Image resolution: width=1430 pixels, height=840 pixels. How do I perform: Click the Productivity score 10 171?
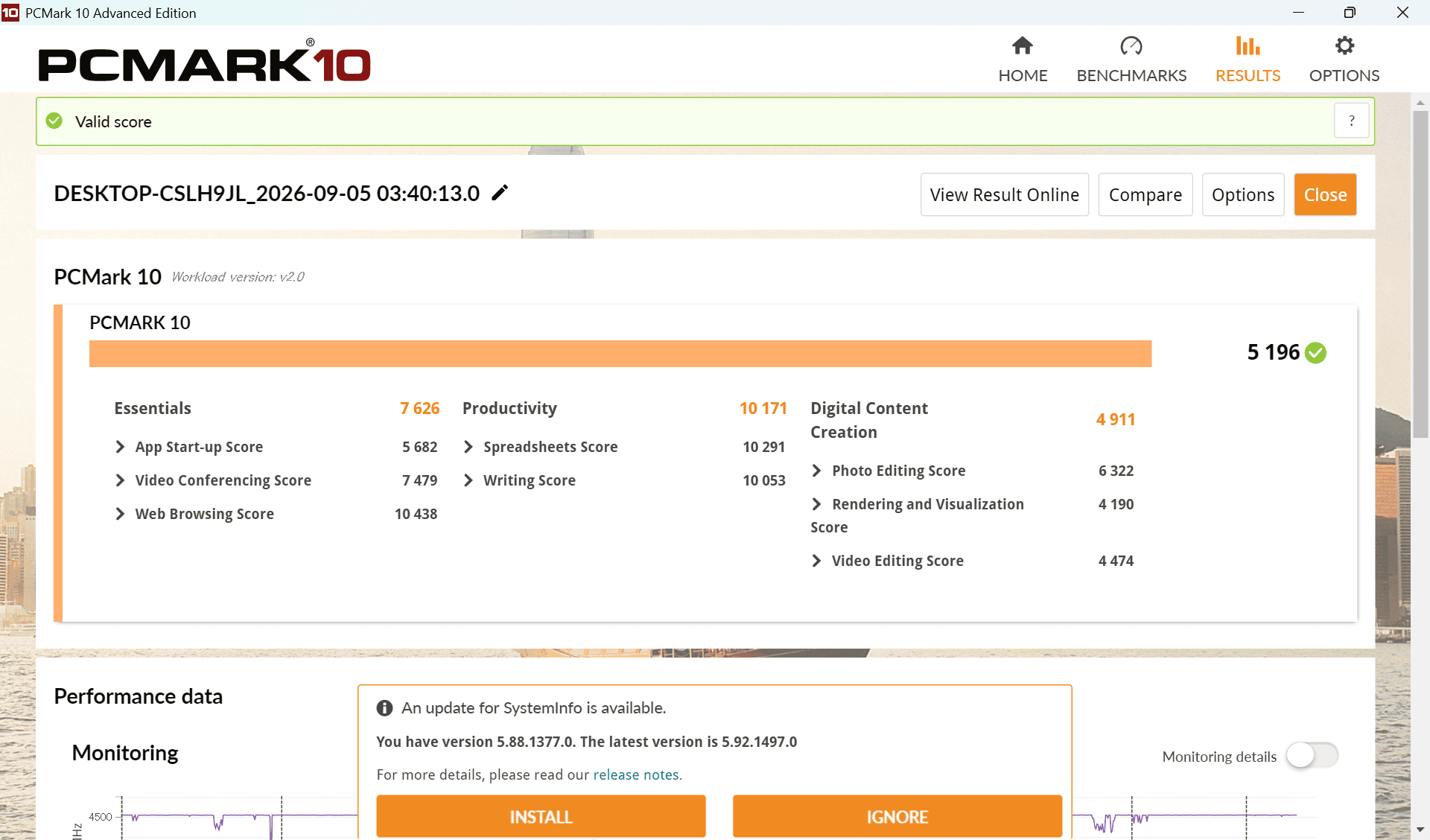pos(763,408)
